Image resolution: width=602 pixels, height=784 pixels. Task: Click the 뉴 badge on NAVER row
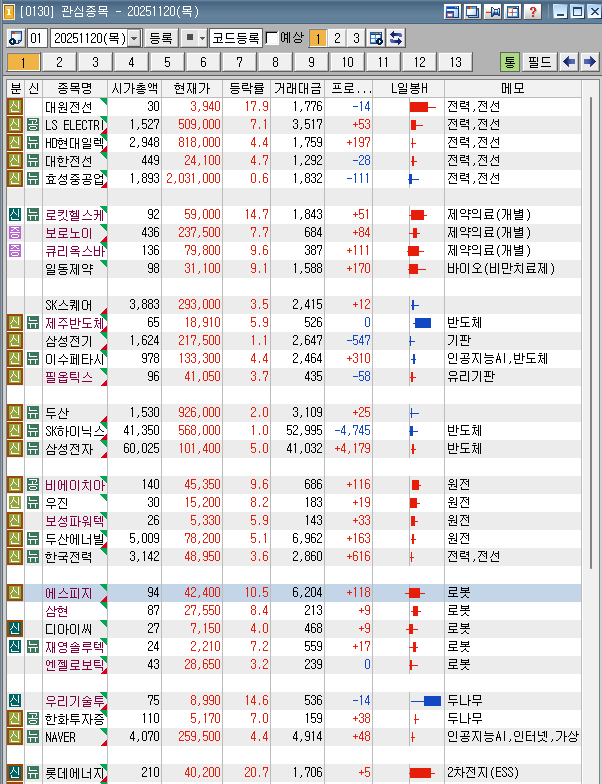32,736
